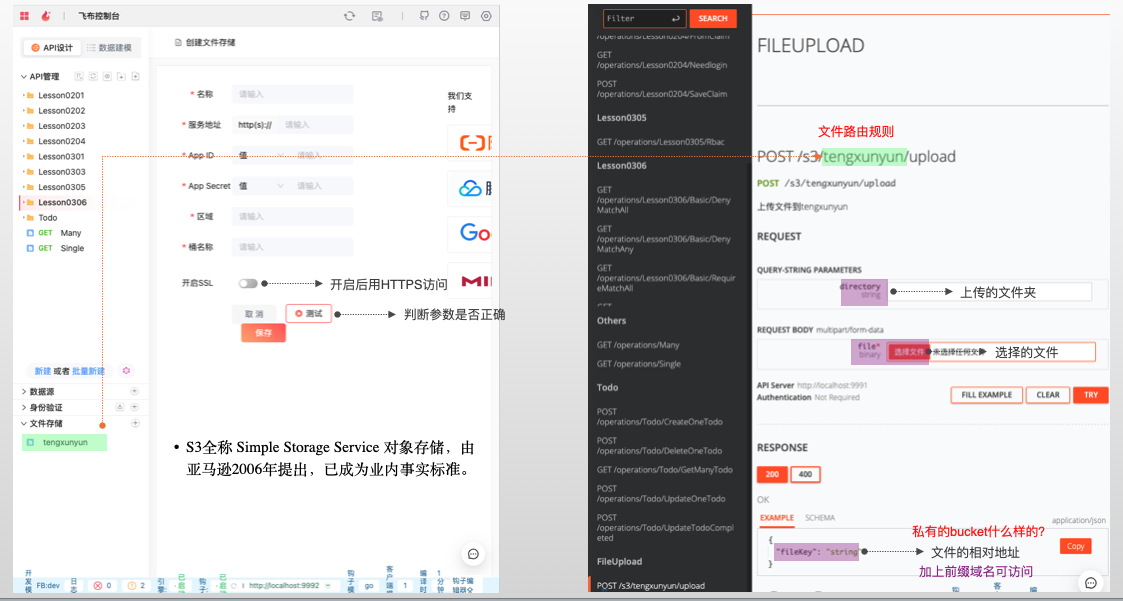Click the 名称 input field
1123x601 pixels.
(292, 94)
